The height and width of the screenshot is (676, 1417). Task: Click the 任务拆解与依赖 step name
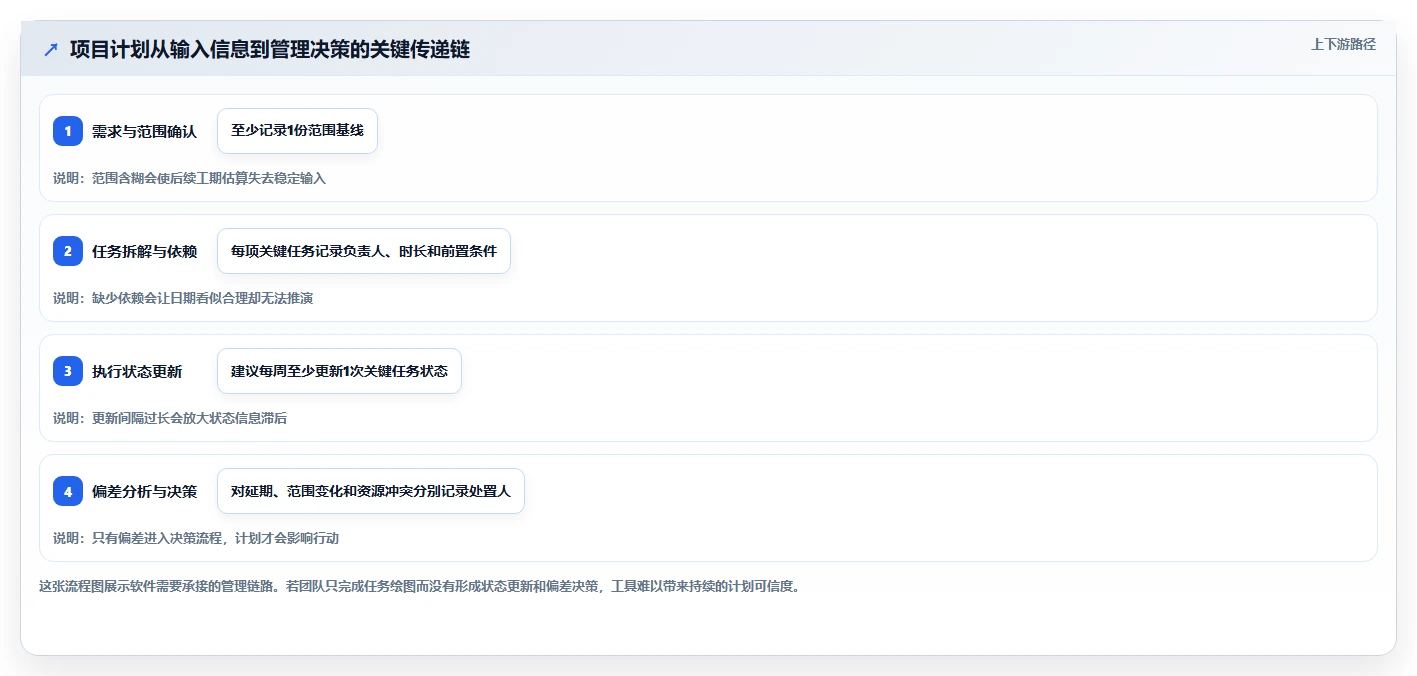(144, 252)
